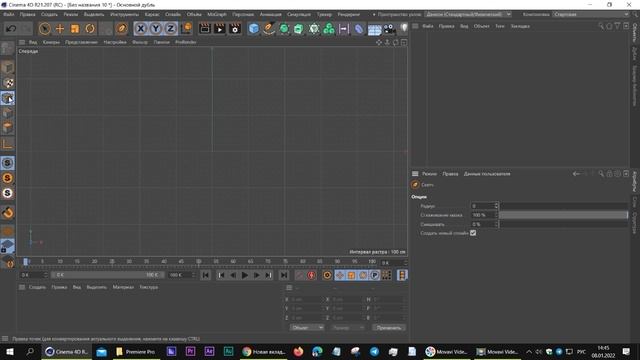Open the MoGraph cloner icon

[x=329, y=29]
